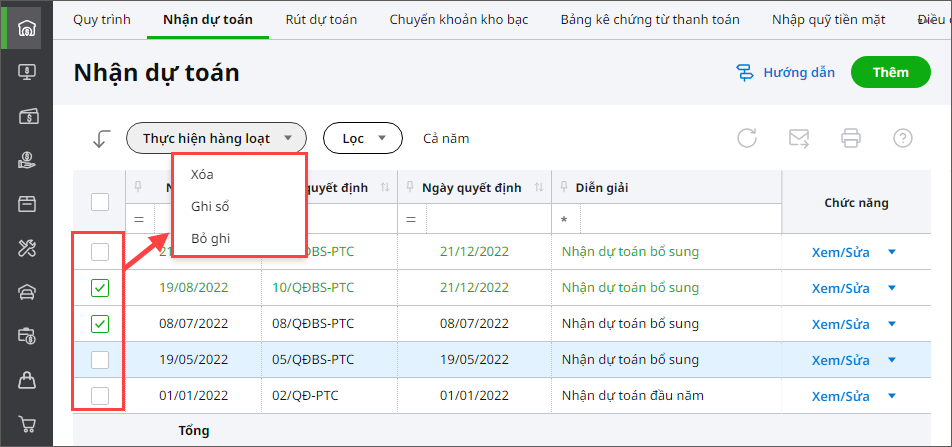Open the storage box sidebar icon
This screenshot has width=952, height=447.
27,203
